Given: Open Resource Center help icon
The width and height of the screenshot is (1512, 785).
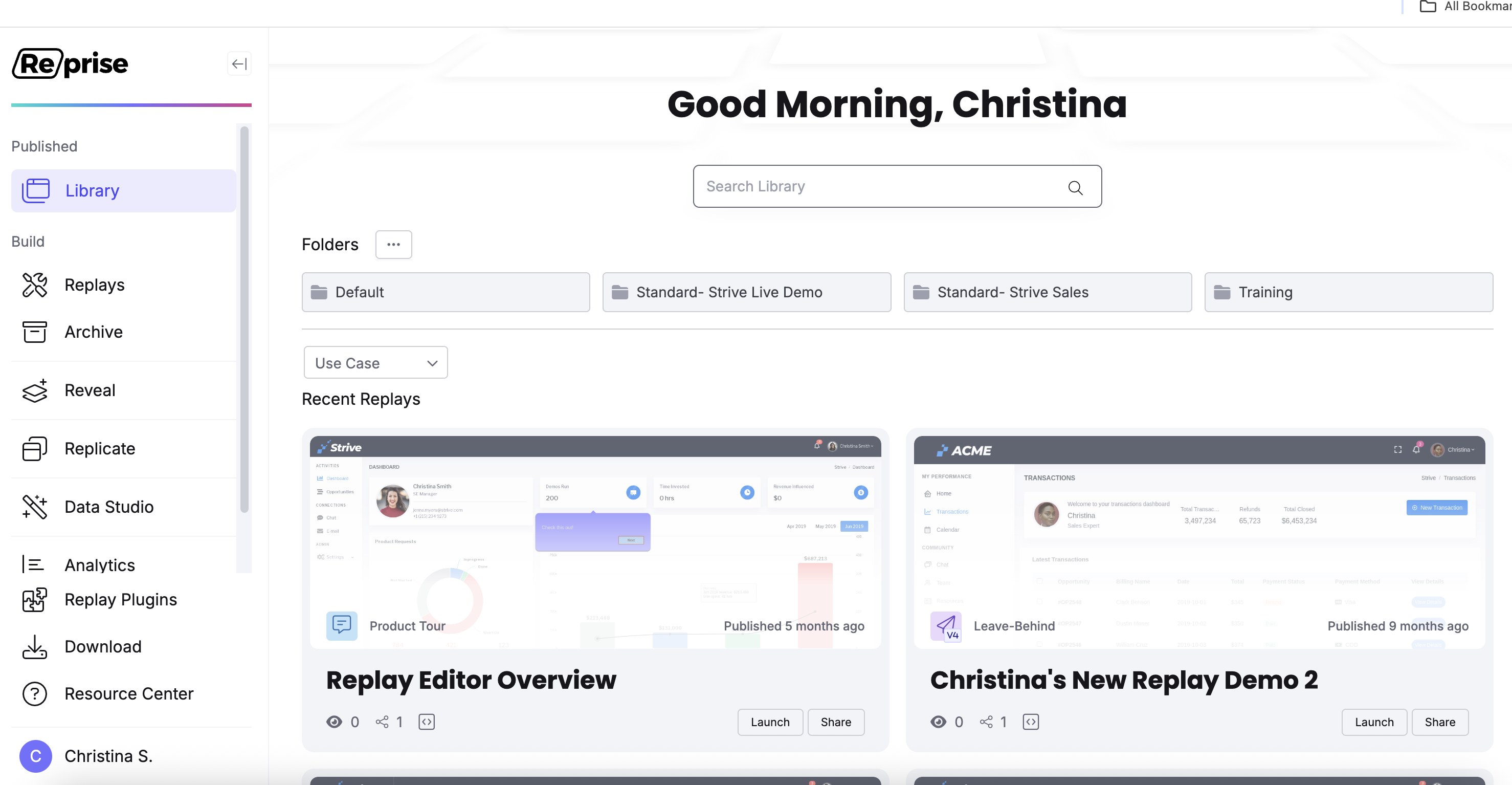Looking at the screenshot, I should click(x=35, y=693).
